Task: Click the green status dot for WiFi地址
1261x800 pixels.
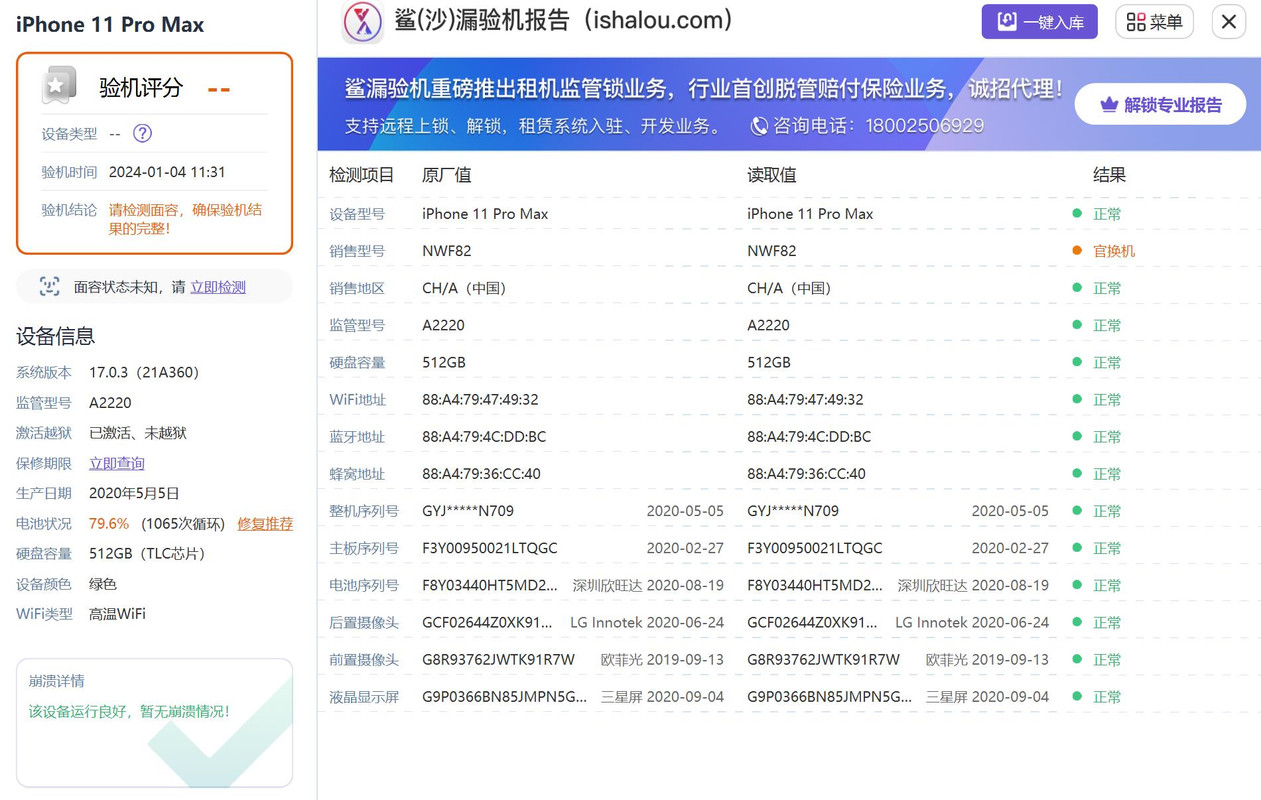Action: click(x=1077, y=398)
